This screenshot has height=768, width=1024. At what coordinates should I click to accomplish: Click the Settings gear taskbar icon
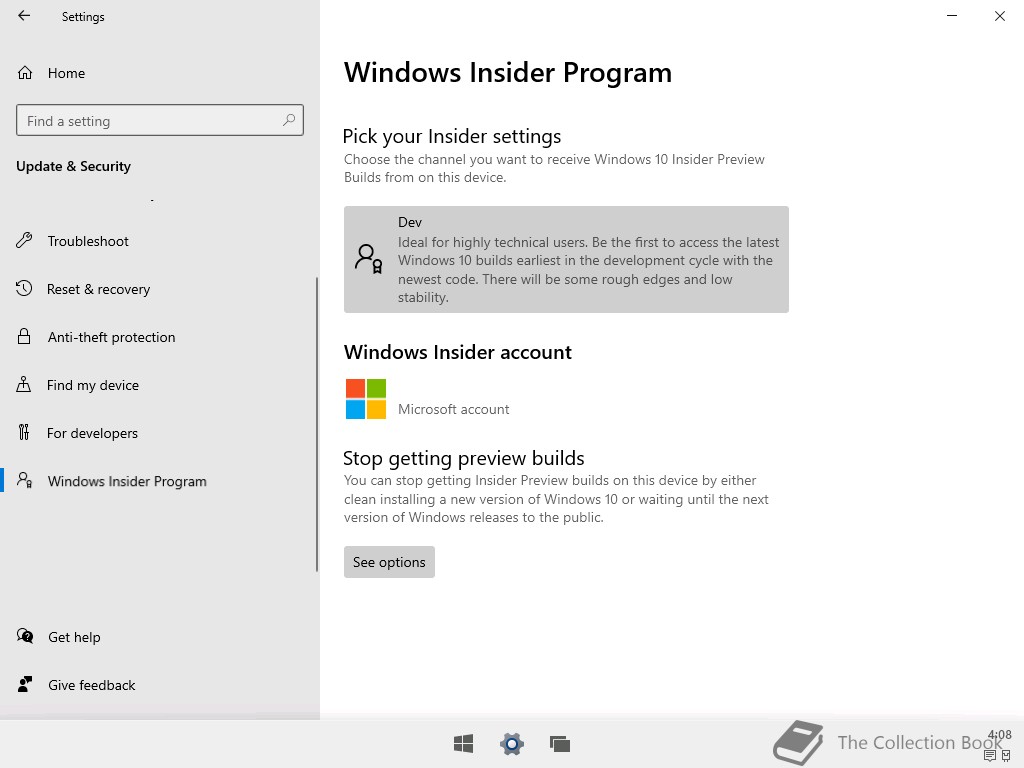tap(512, 744)
